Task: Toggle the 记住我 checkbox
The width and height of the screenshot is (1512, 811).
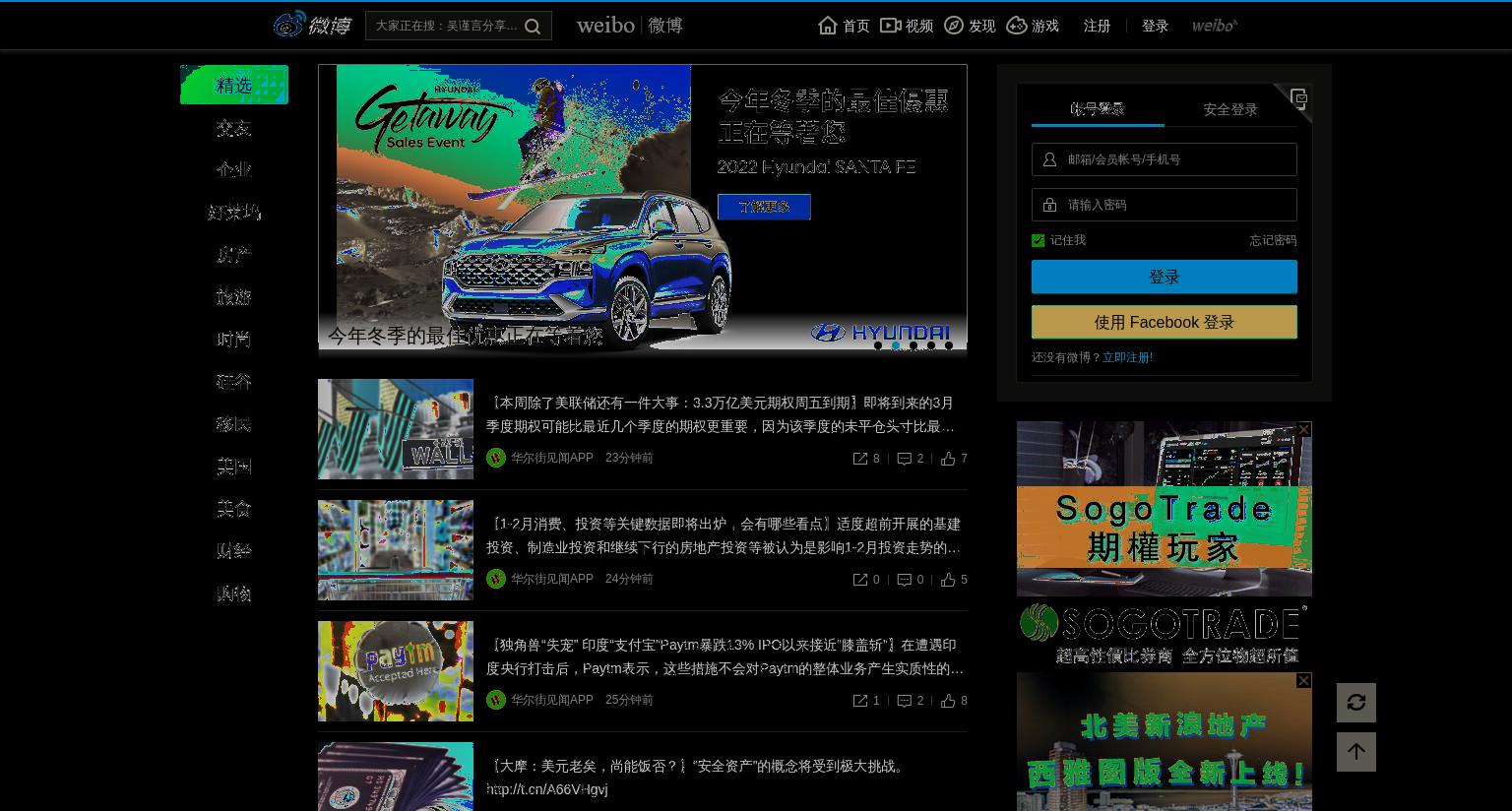Action: 1038,240
